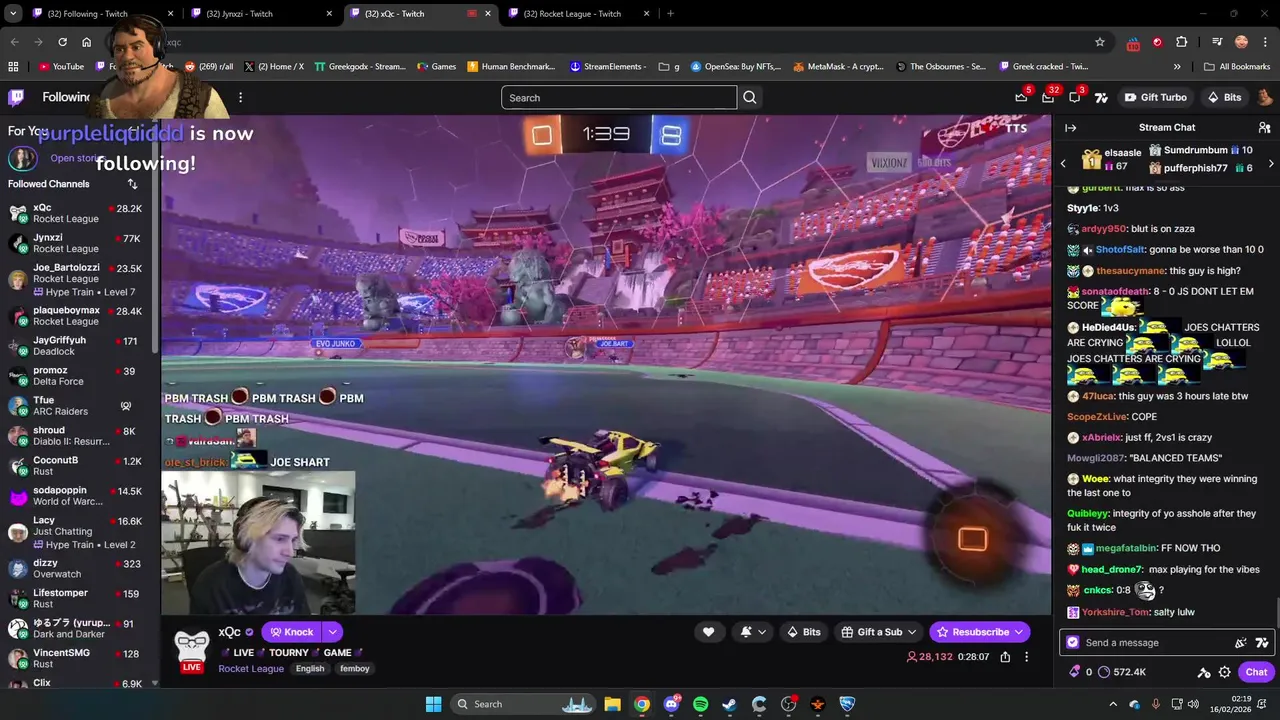Open the Rocket League category link
The height and width of the screenshot is (720, 1280).
[x=251, y=668]
